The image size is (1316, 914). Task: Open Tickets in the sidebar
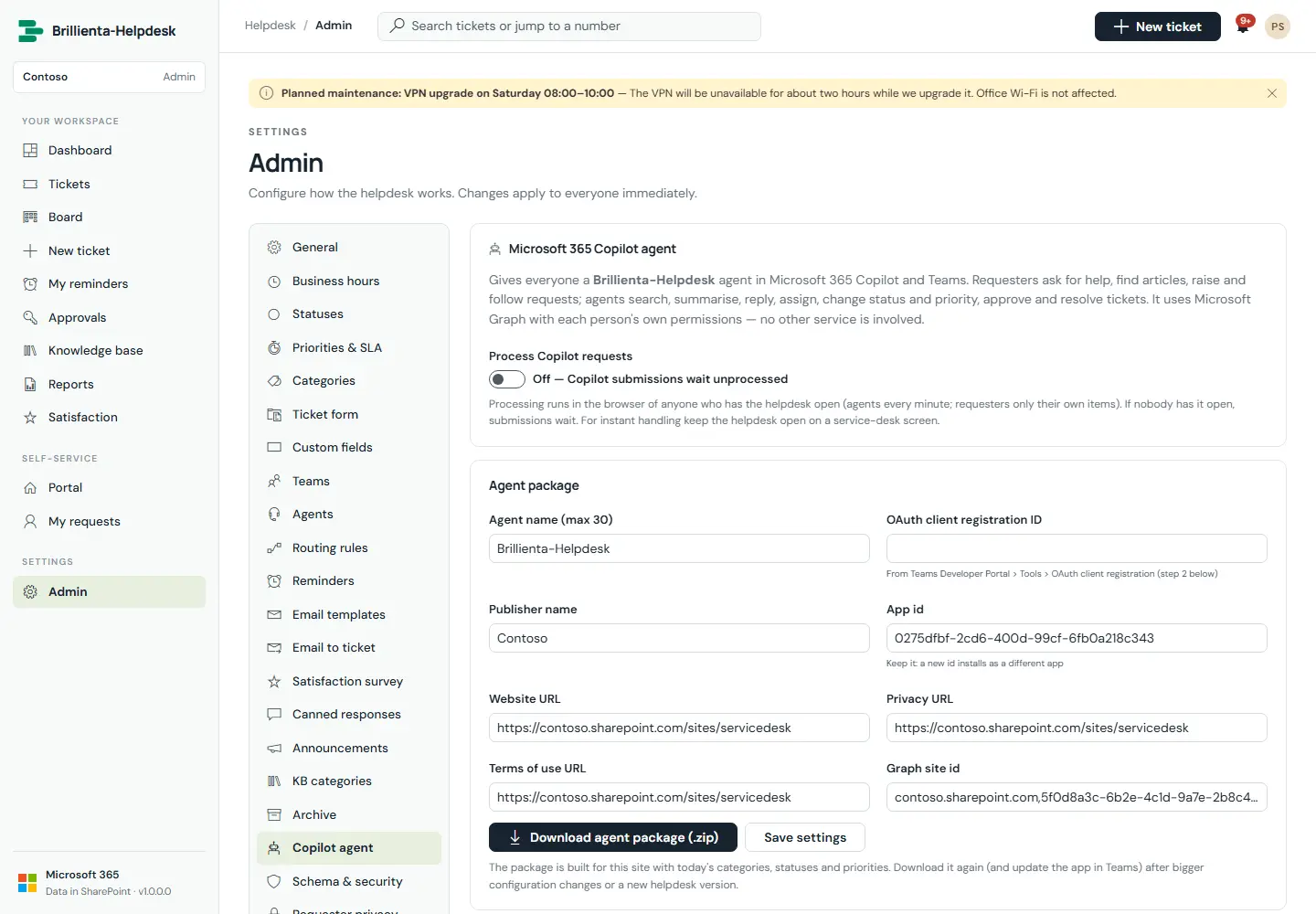pyautogui.click(x=109, y=185)
